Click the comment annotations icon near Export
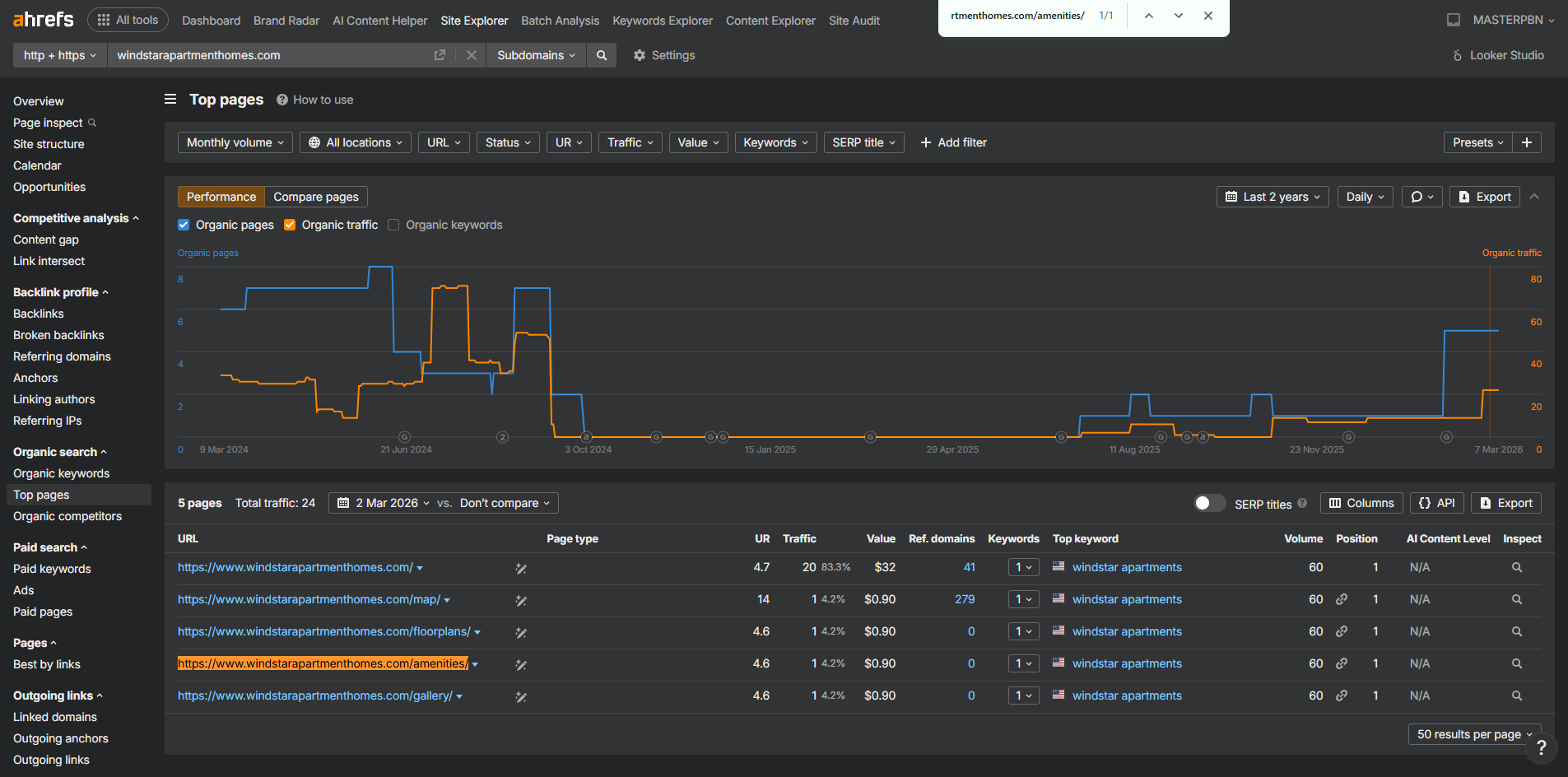The height and width of the screenshot is (777, 1568). [x=1421, y=197]
